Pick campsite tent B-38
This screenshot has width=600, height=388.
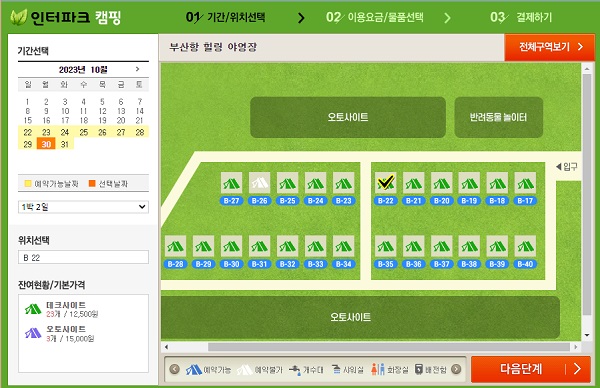469,246
